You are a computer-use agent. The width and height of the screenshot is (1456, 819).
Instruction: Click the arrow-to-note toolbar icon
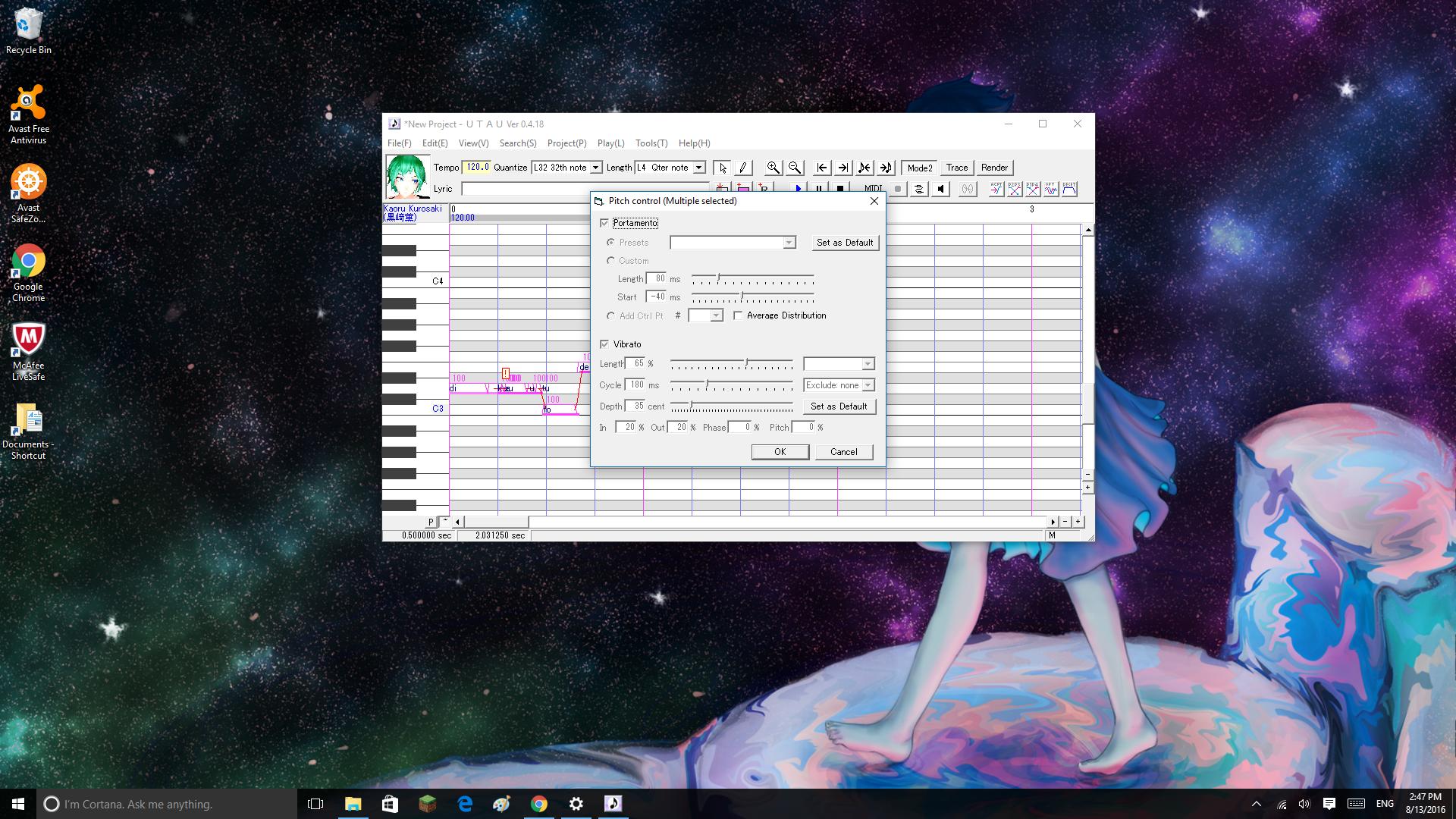[x=886, y=168]
